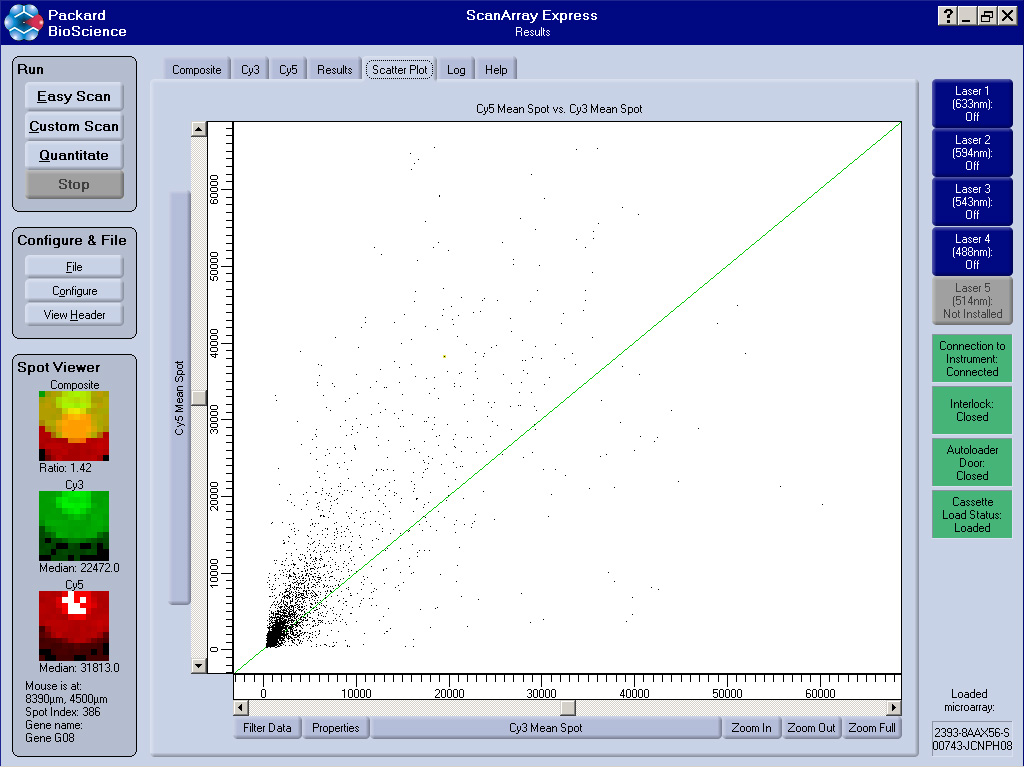Select the Scatter Plot tab
The width and height of the screenshot is (1024, 768).
[x=400, y=69]
